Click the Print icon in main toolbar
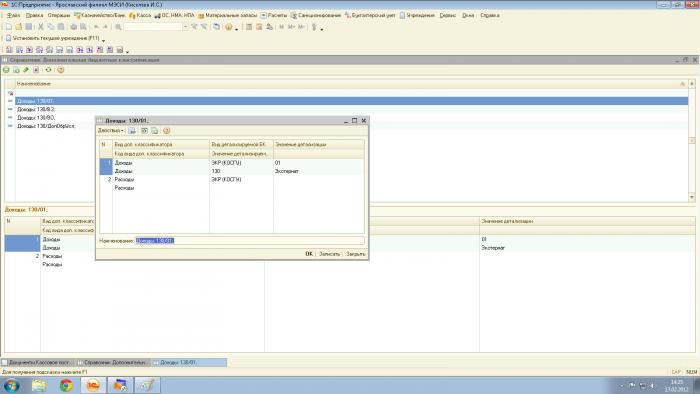Viewport: 700px width, 394px height. (x=73, y=27)
